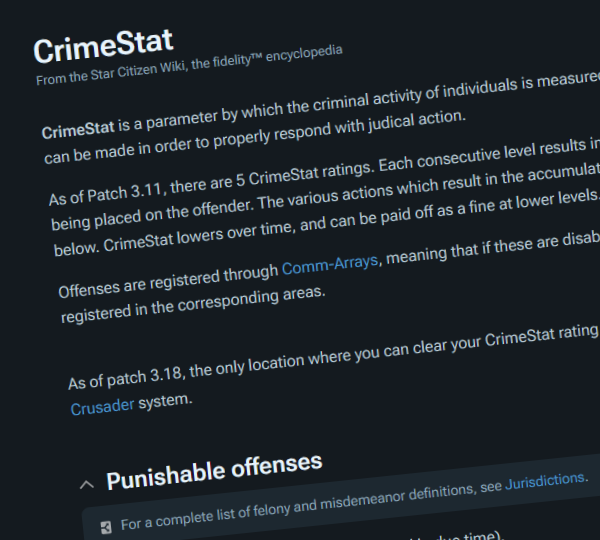This screenshot has width=600, height=540.
Task: Click the words 'judical action' in the intro
Action: pyautogui.click(x=417, y=121)
